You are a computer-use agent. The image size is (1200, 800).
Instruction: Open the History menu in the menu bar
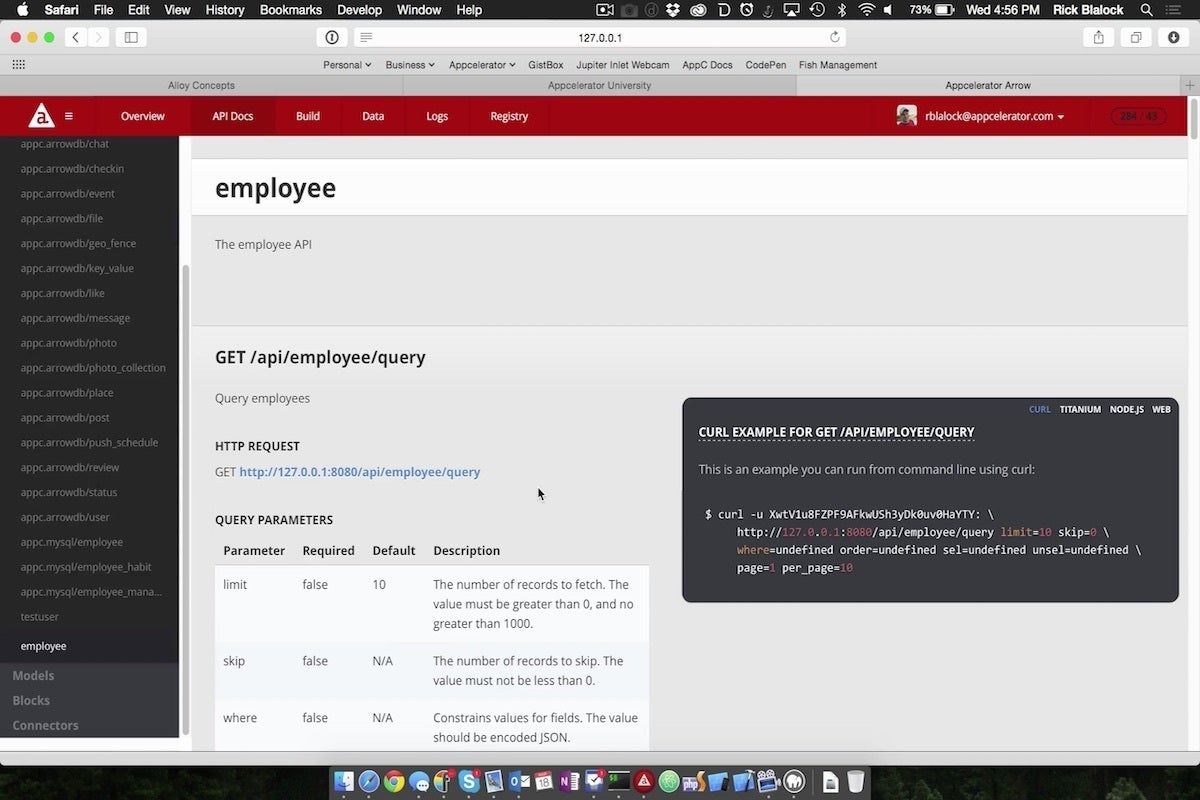click(x=224, y=10)
